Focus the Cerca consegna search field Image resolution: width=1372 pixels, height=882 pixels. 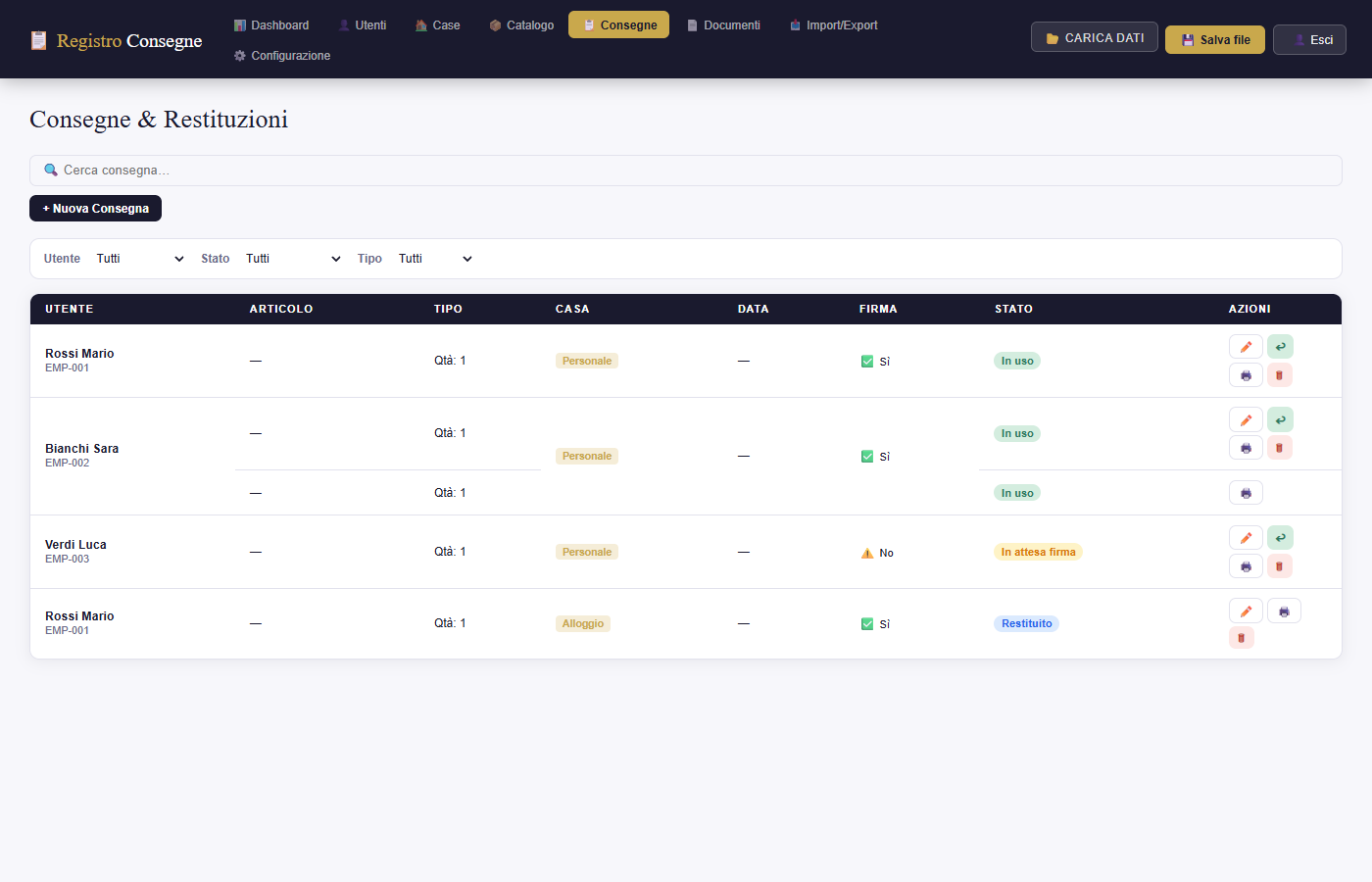(686, 171)
